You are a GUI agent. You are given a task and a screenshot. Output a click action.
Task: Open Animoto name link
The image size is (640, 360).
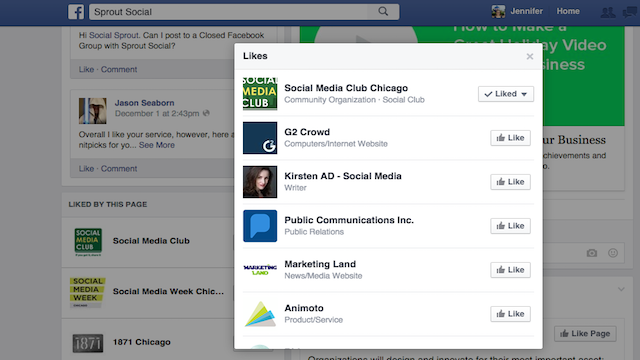304,308
